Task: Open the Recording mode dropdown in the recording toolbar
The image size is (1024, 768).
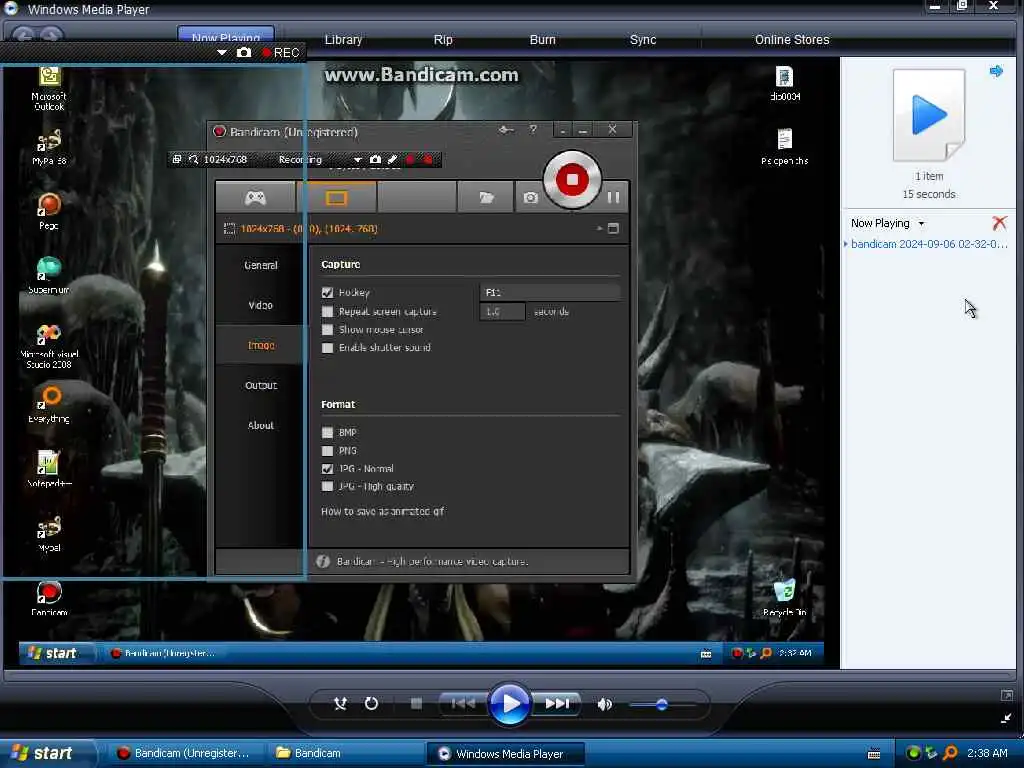Action: point(357,159)
